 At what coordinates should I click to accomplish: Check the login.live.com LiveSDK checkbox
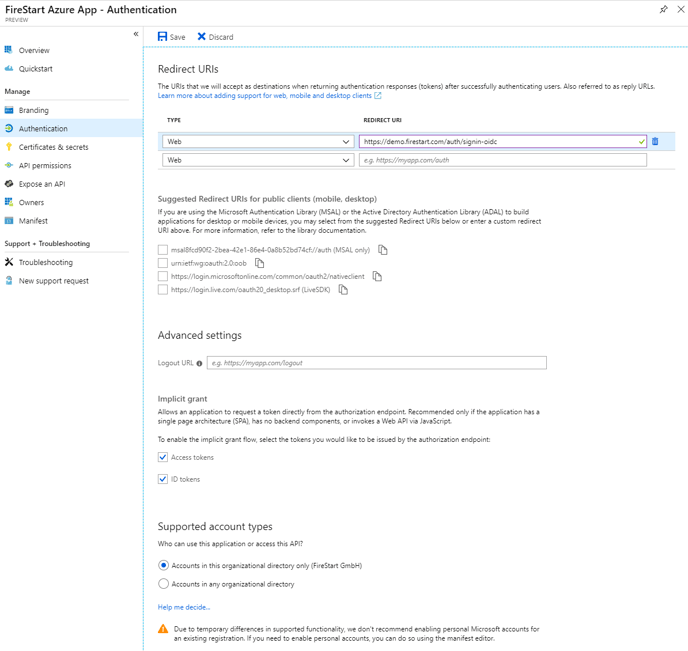point(163,290)
